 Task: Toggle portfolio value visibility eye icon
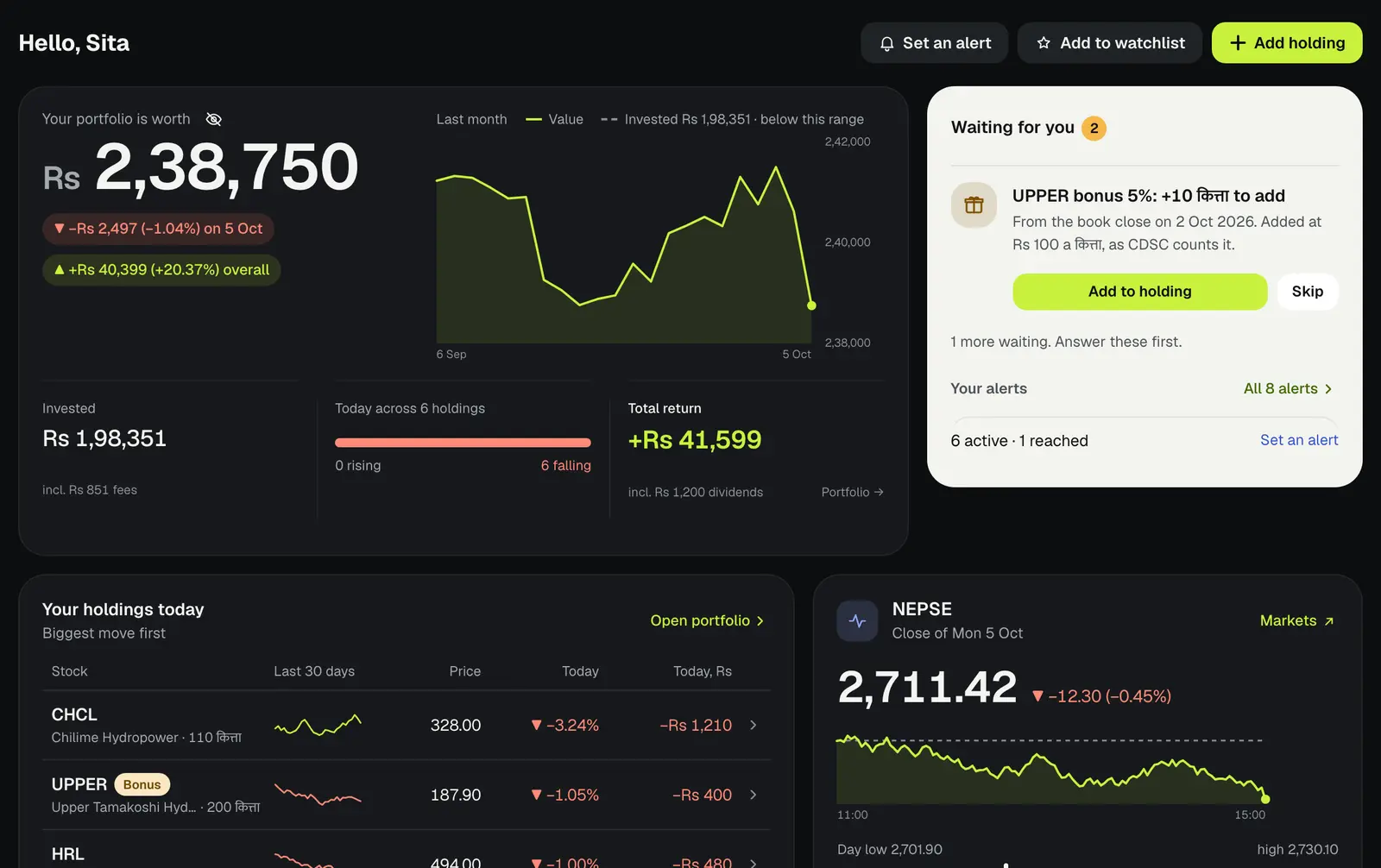tap(214, 119)
